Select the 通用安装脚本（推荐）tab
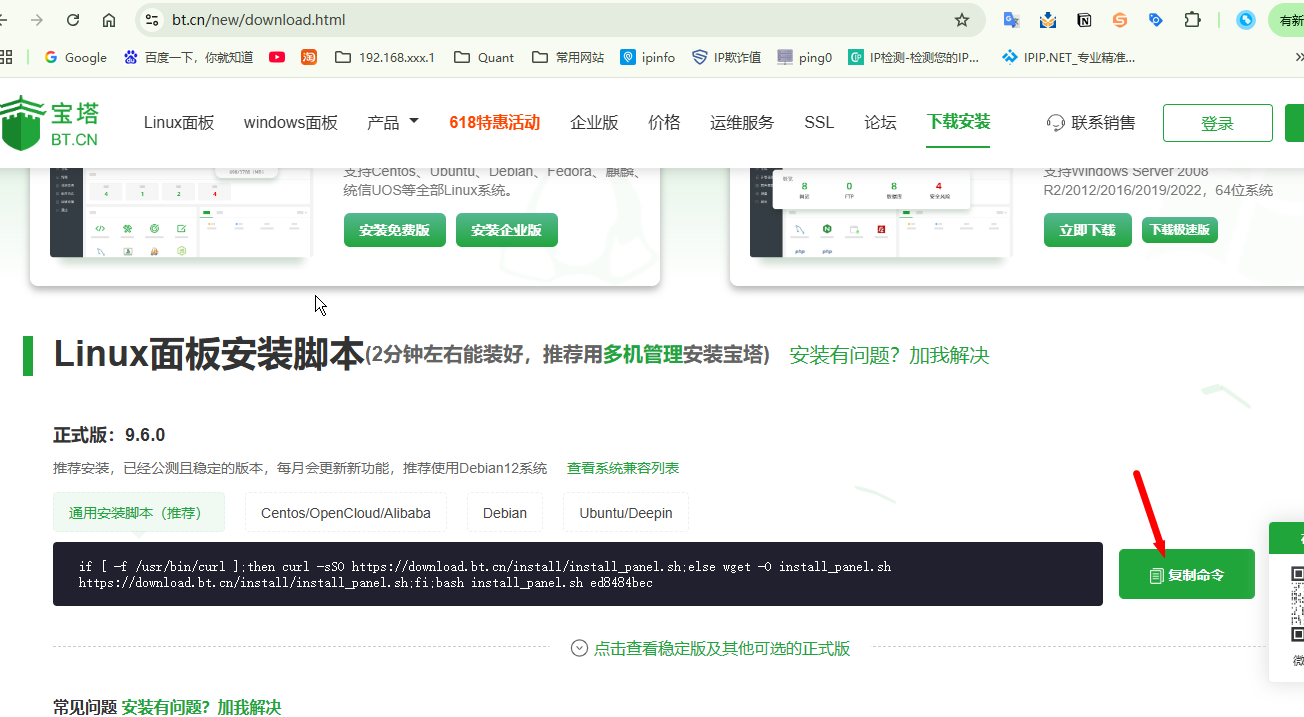Image resolution: width=1304 pixels, height=717 pixels. point(139,513)
